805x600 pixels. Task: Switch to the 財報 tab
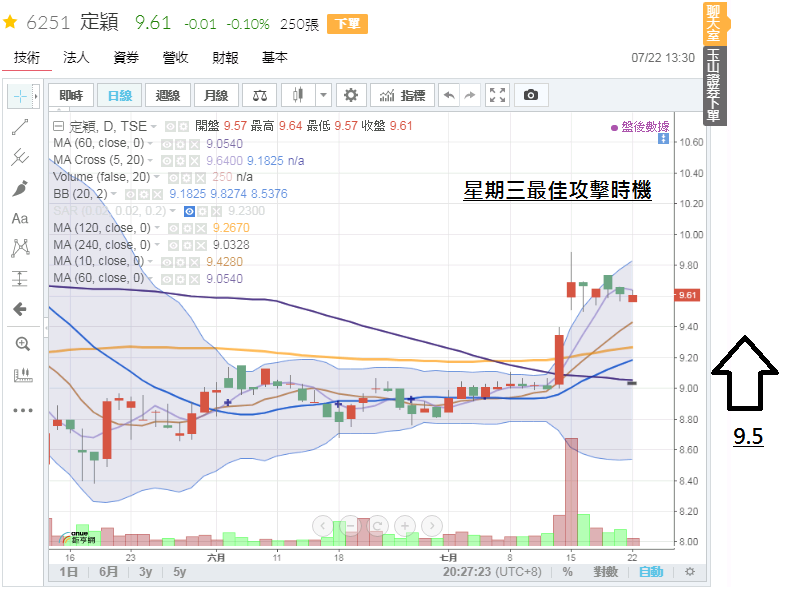coord(225,57)
